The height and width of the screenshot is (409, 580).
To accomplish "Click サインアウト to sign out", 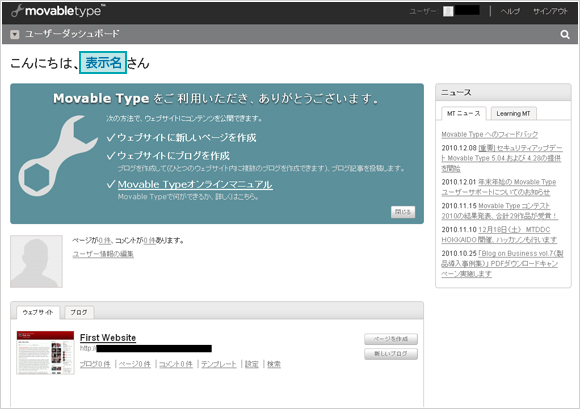I will point(550,11).
